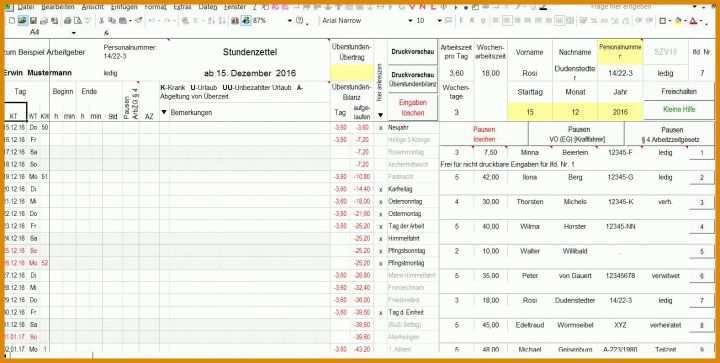Image resolution: width=720 pixels, height=363 pixels.
Task: Click Druckvorschau Überstundenbilanz button
Action: (412, 79)
